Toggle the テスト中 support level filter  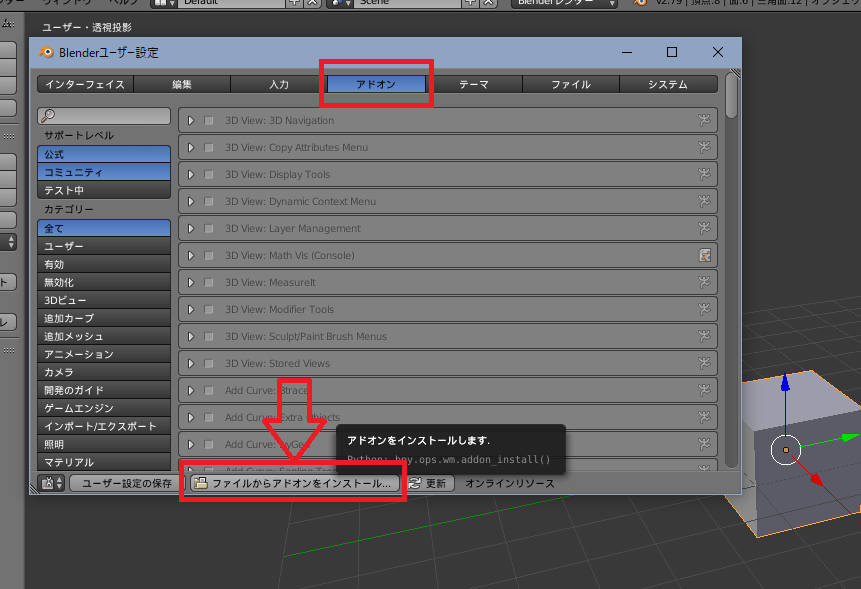[104, 190]
